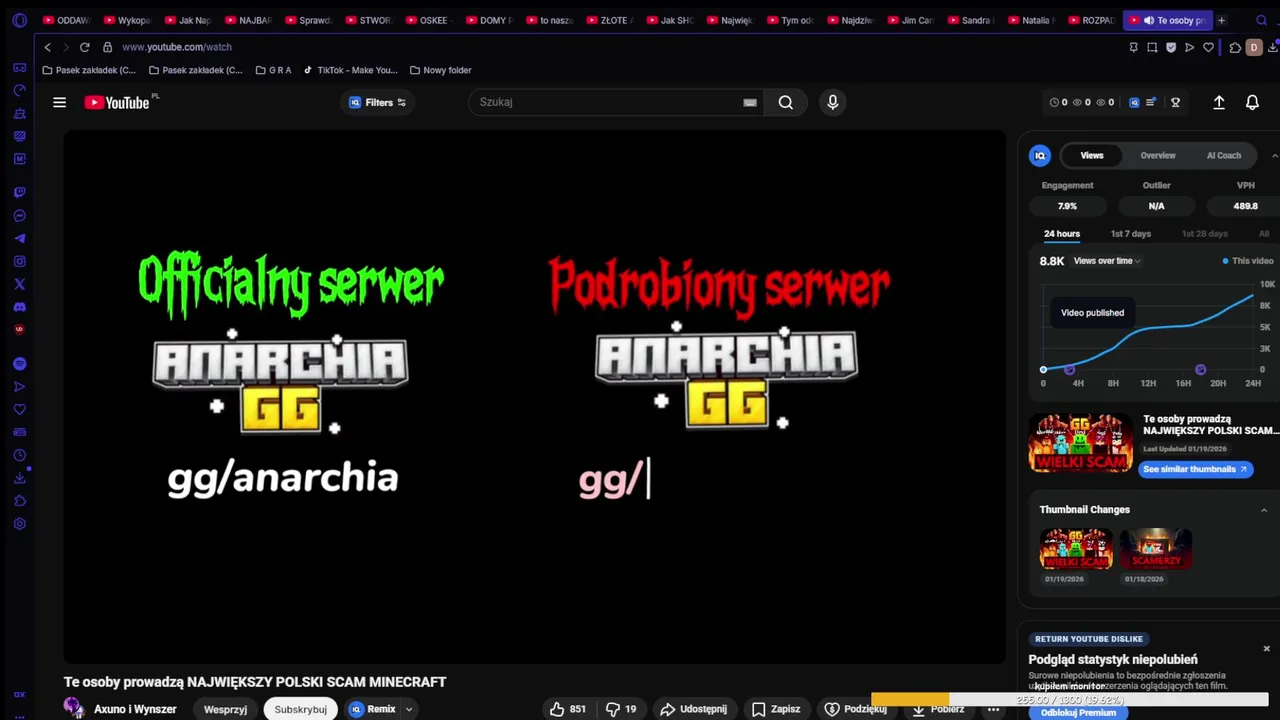The width and height of the screenshot is (1280, 720).
Task: Select the 1st 7 days range tab
Action: 1130,234
